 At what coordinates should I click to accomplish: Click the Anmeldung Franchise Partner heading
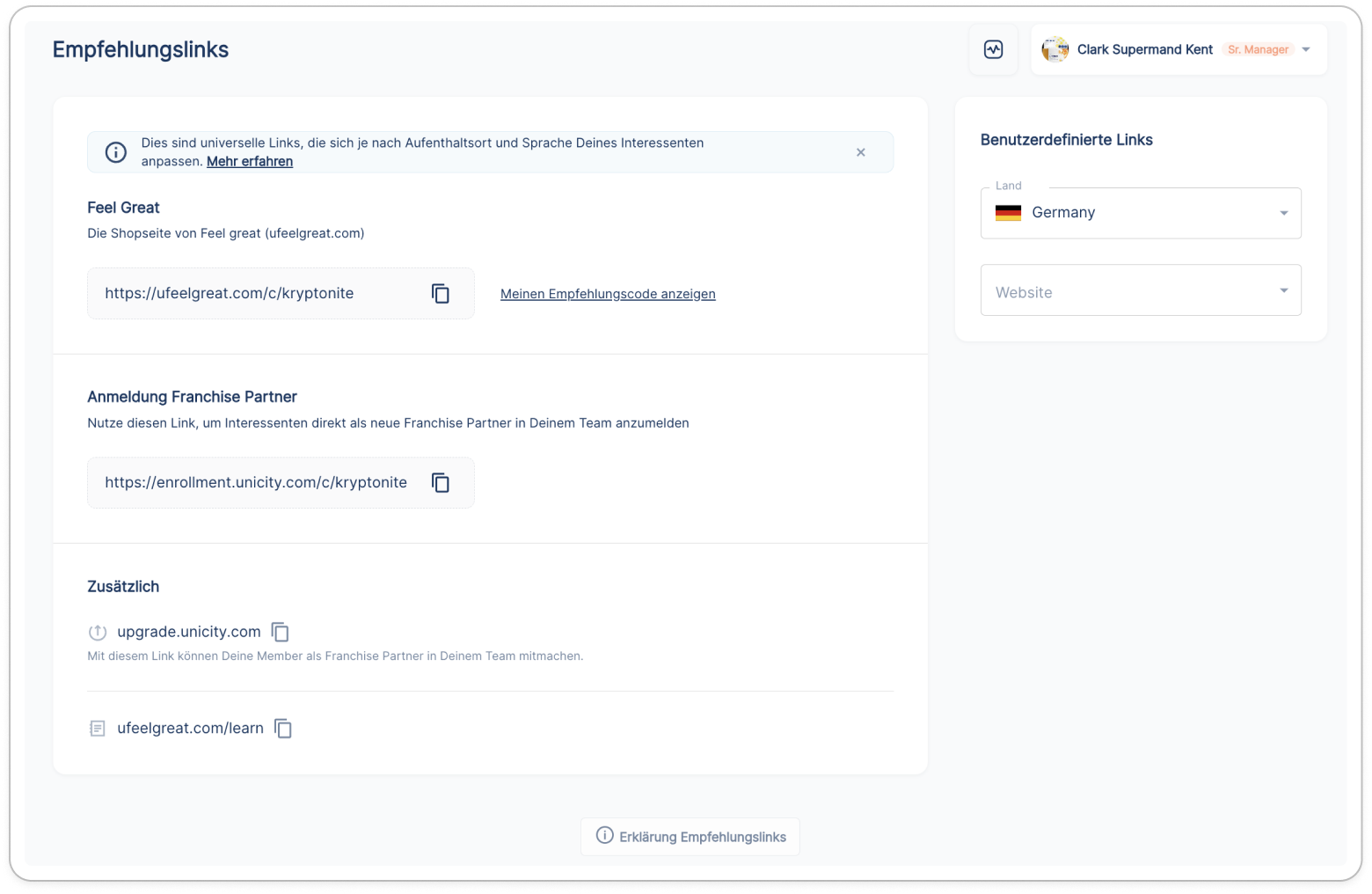(x=192, y=397)
